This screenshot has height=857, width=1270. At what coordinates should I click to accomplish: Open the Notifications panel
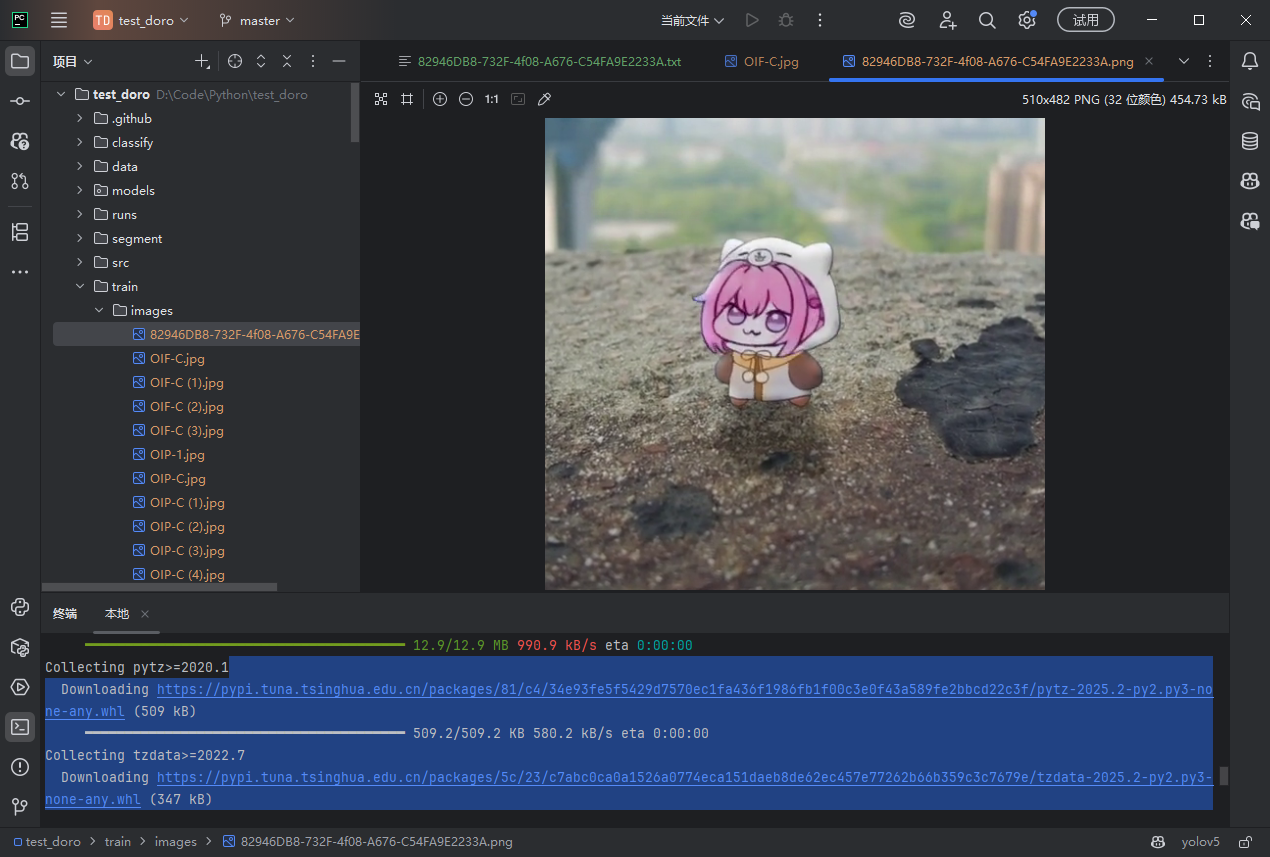[1249, 61]
